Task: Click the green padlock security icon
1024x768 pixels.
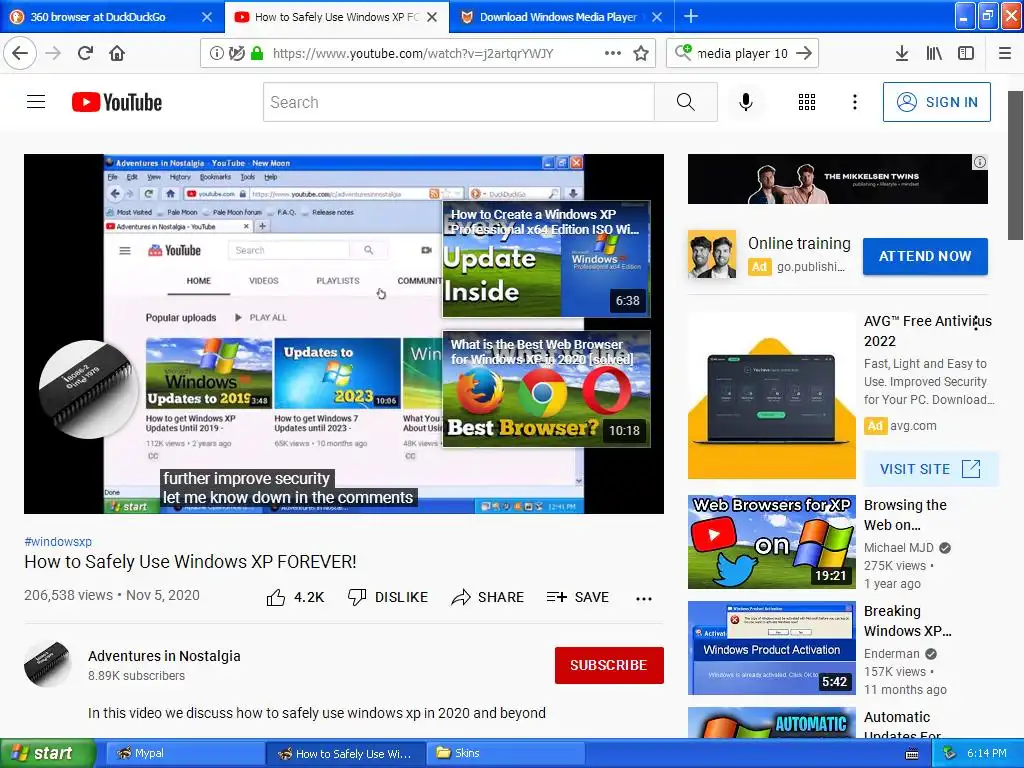Action: pos(257,54)
